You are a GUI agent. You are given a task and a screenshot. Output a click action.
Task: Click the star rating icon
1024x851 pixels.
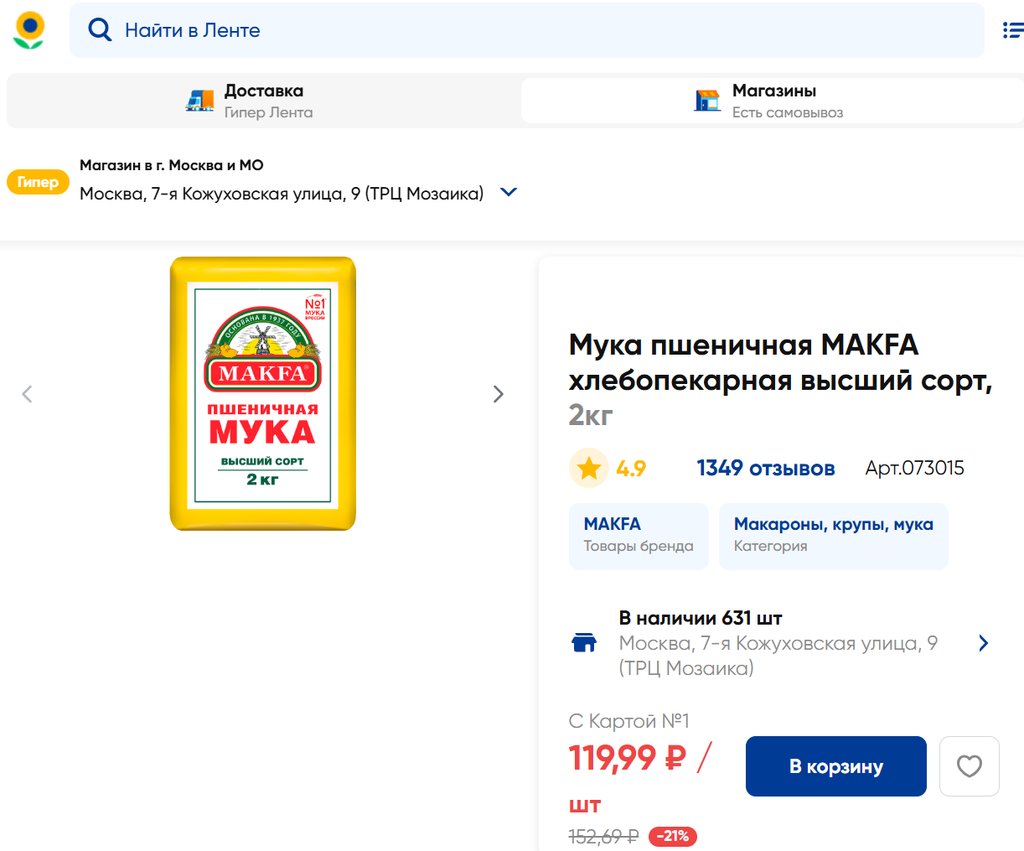point(589,468)
